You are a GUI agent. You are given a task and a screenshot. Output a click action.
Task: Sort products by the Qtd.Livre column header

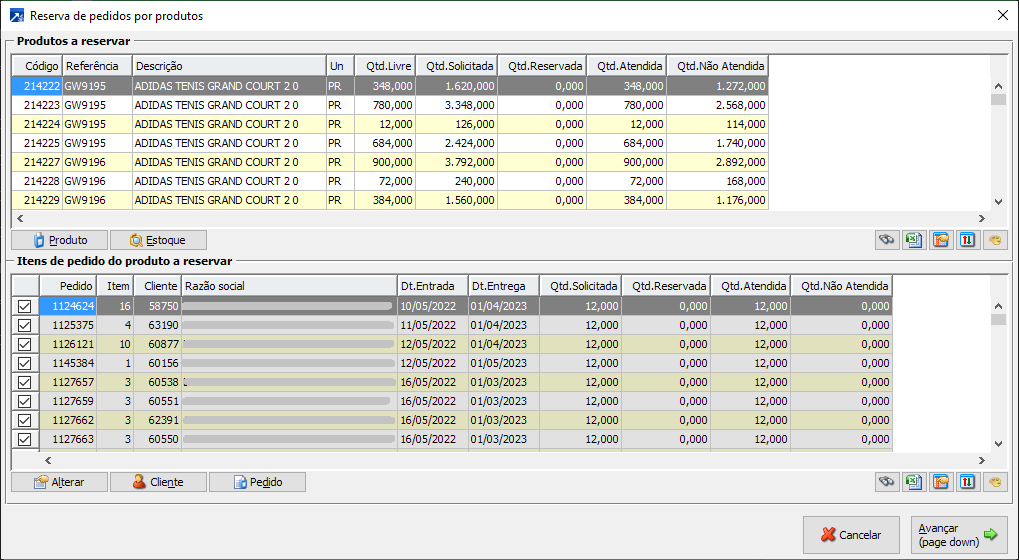click(x=385, y=66)
